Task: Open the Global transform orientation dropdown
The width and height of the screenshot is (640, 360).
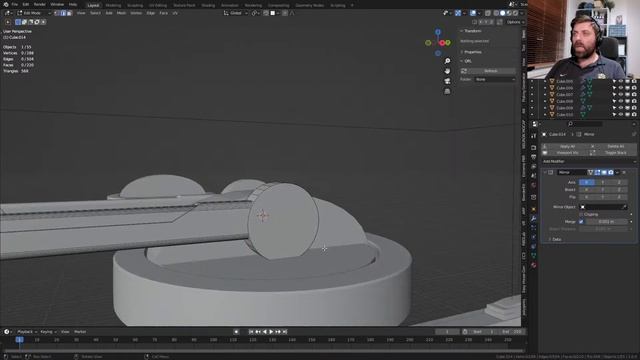Action: pos(236,13)
